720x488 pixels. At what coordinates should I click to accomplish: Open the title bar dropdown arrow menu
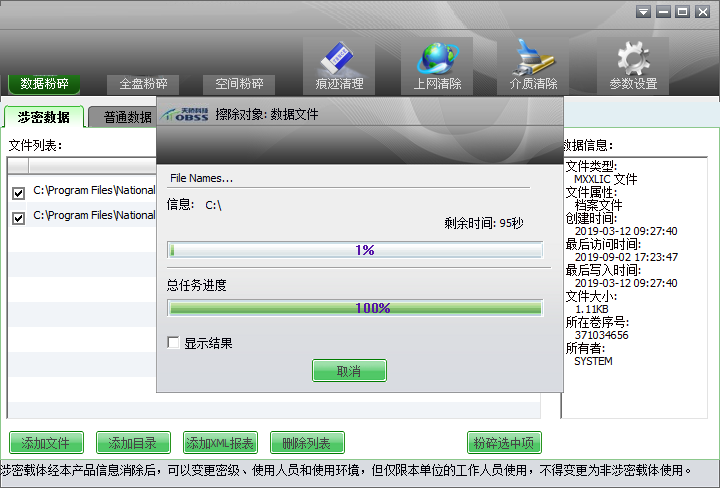coord(643,12)
